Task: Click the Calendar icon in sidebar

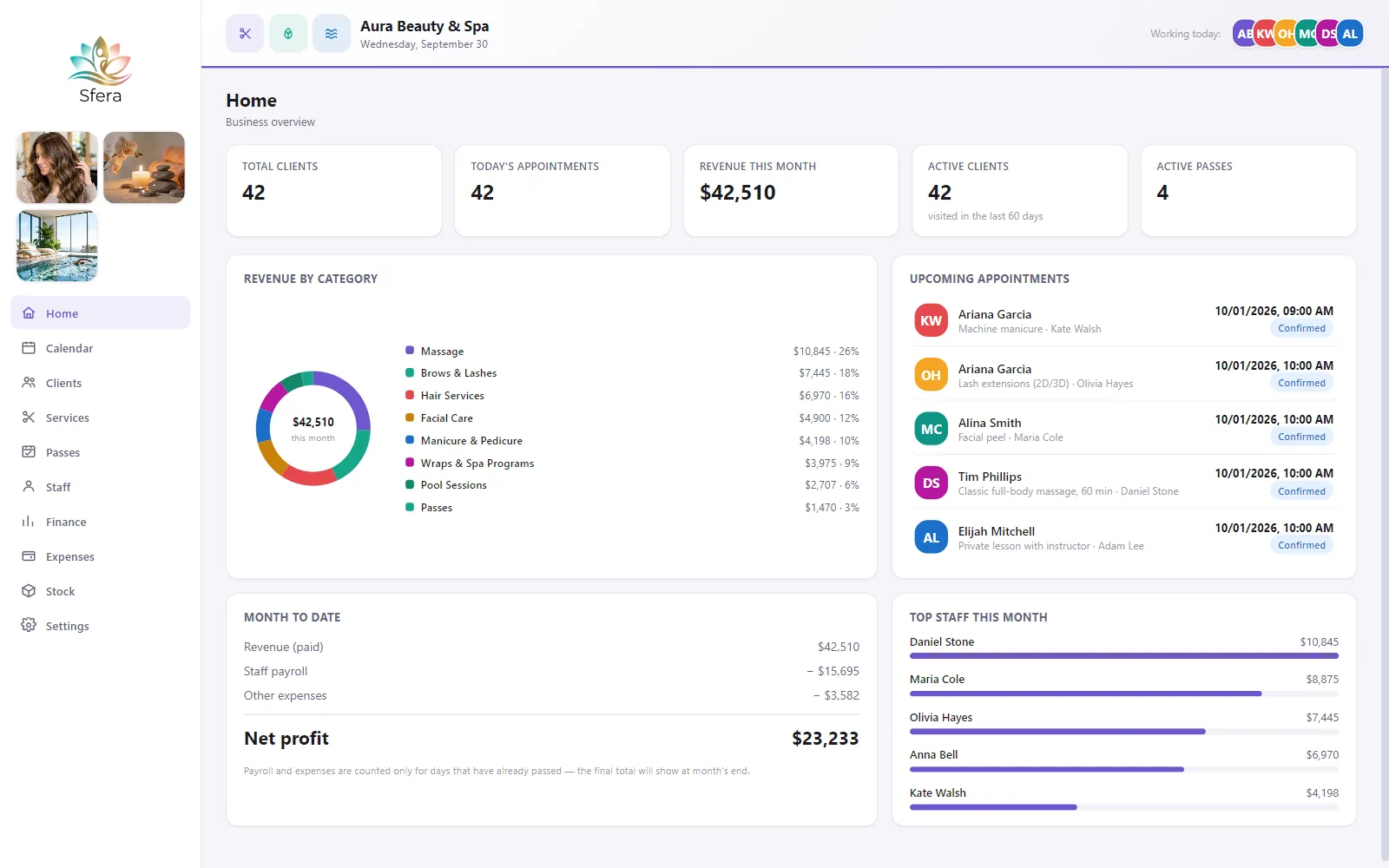Action: [29, 348]
